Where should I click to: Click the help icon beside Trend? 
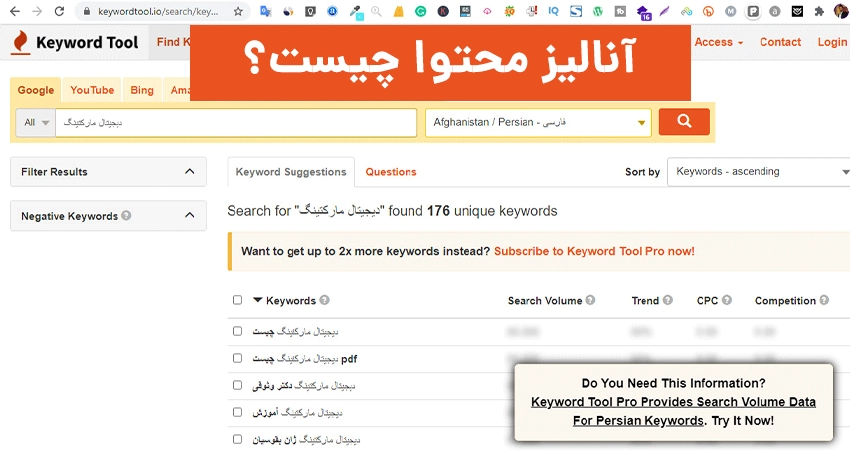668,300
